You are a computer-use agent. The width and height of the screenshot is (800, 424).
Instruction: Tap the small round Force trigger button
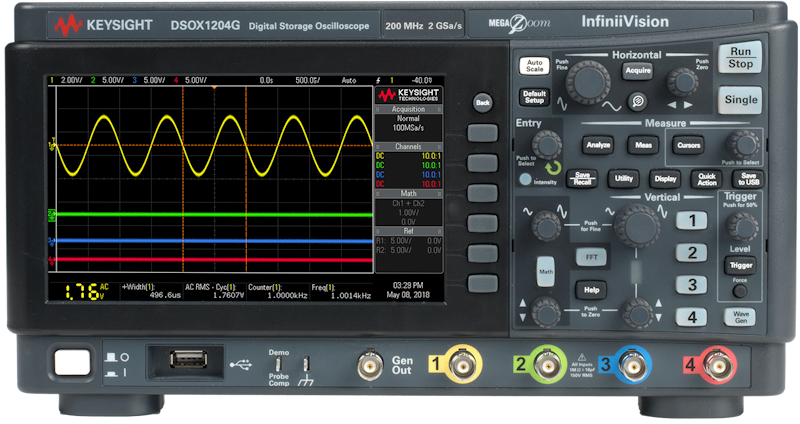coord(739,291)
